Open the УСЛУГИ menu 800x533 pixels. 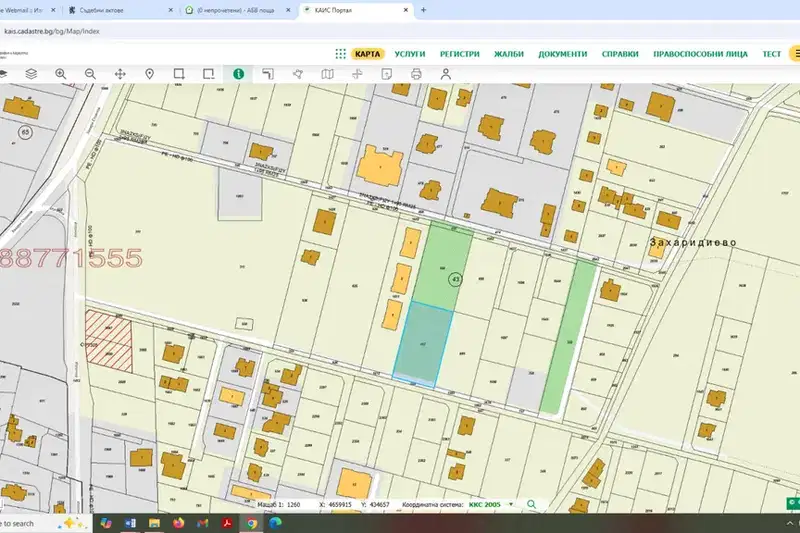click(x=410, y=54)
